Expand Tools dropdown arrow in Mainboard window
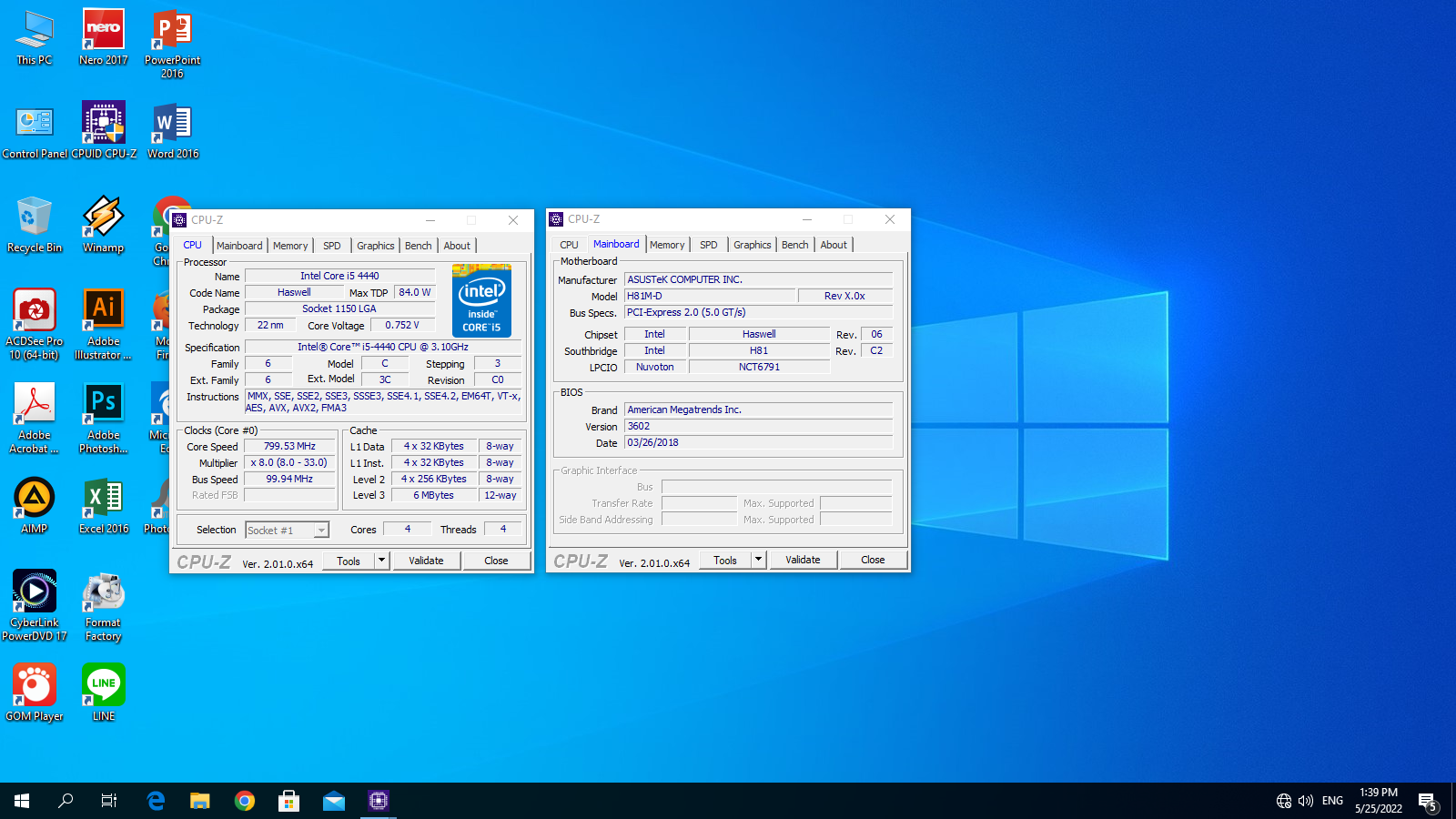This screenshot has height=819, width=1456. 759,560
